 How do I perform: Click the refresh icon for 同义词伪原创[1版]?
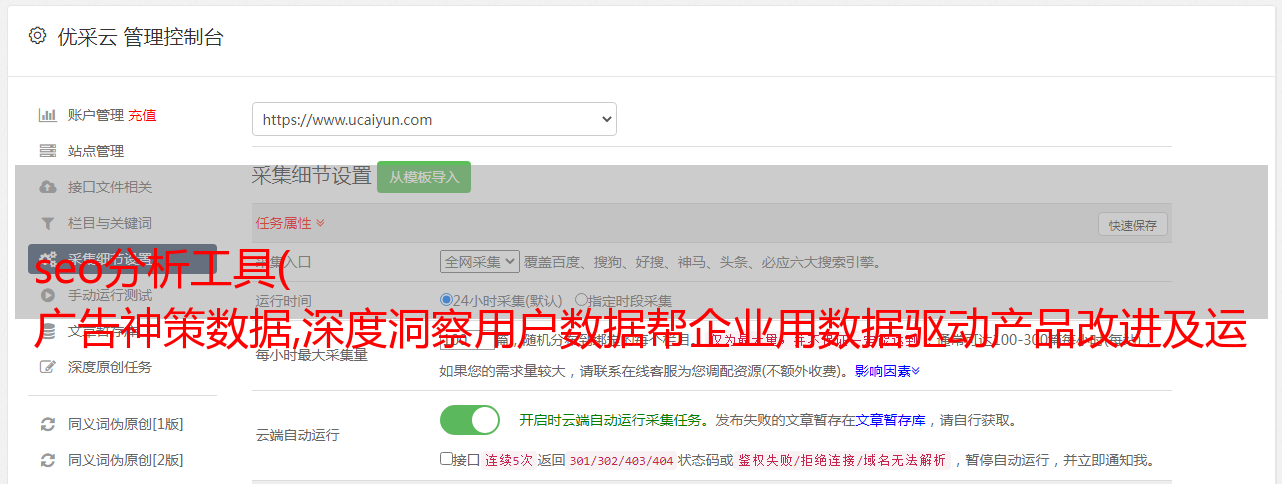tap(47, 424)
